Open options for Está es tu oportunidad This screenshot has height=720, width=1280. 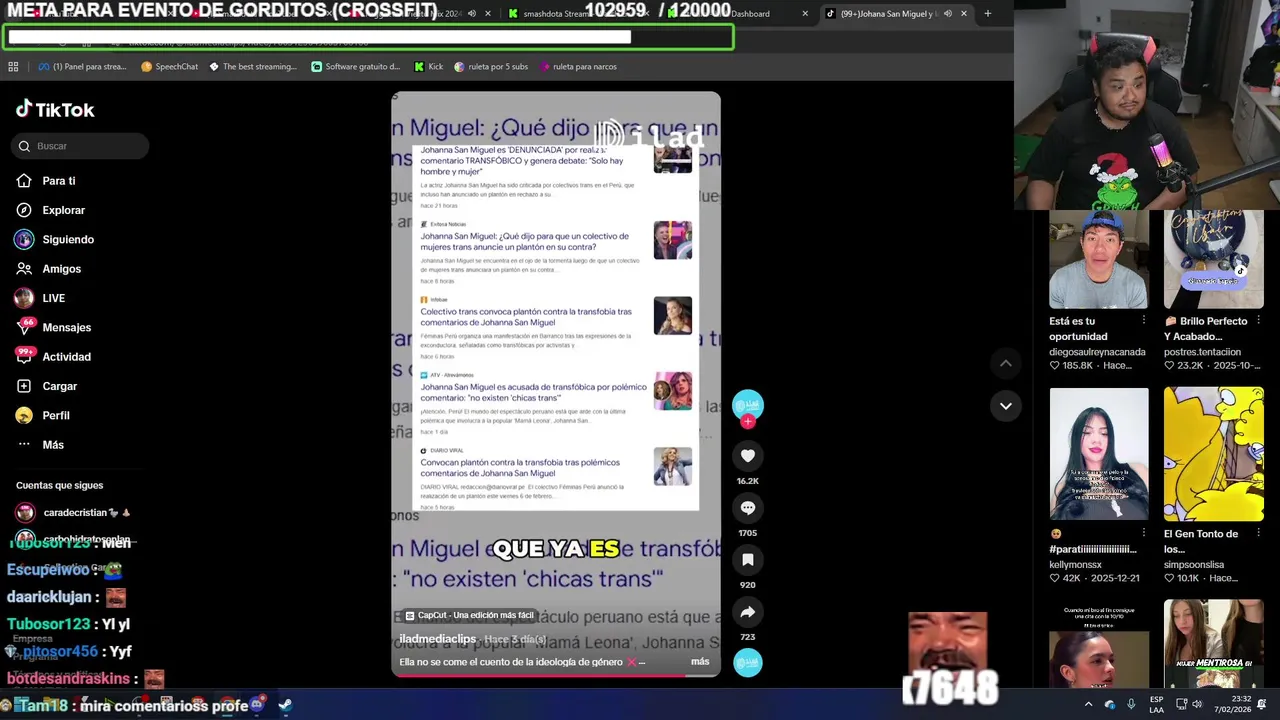point(1144,321)
